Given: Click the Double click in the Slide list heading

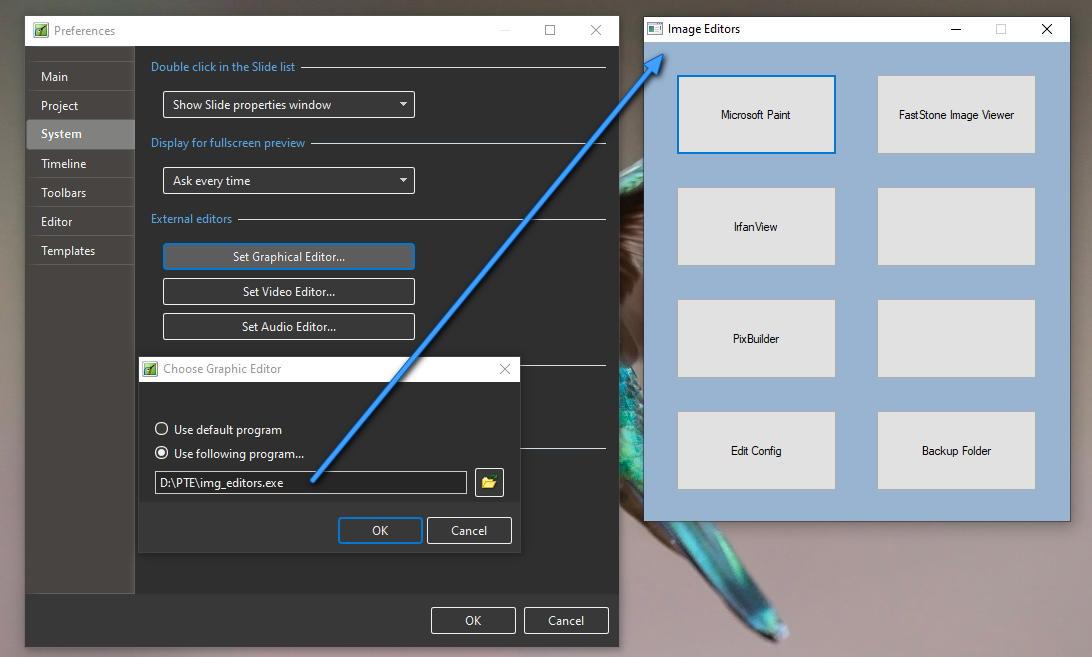Looking at the screenshot, I should point(223,67).
